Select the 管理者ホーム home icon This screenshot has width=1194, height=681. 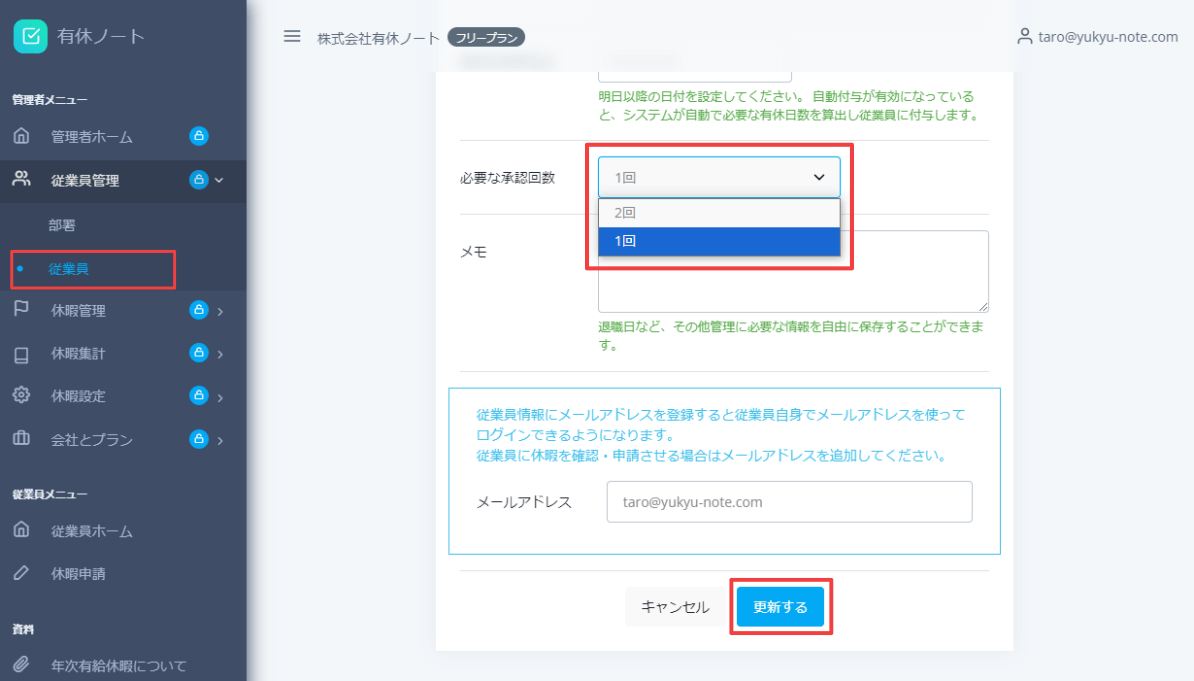22,134
